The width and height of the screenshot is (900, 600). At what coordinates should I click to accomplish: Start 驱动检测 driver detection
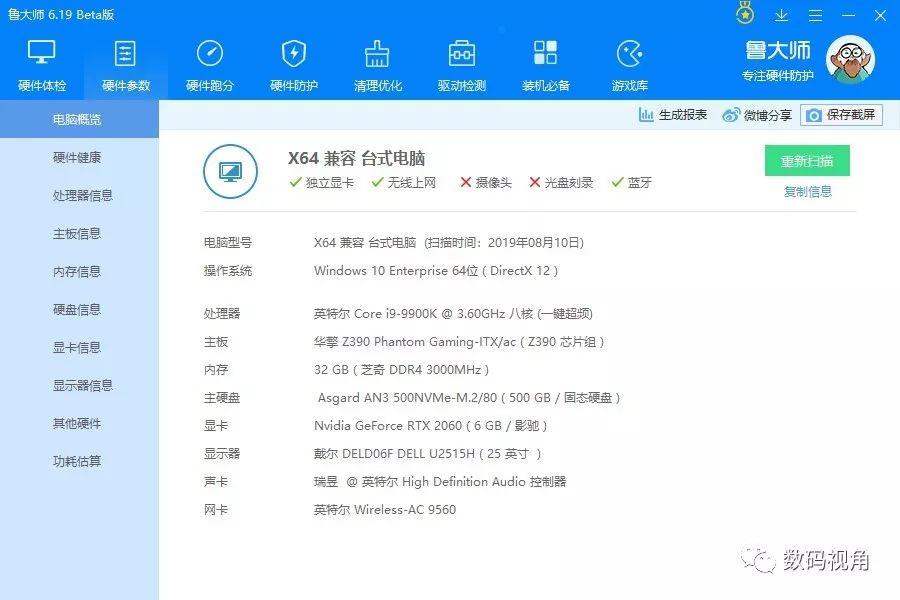point(461,62)
